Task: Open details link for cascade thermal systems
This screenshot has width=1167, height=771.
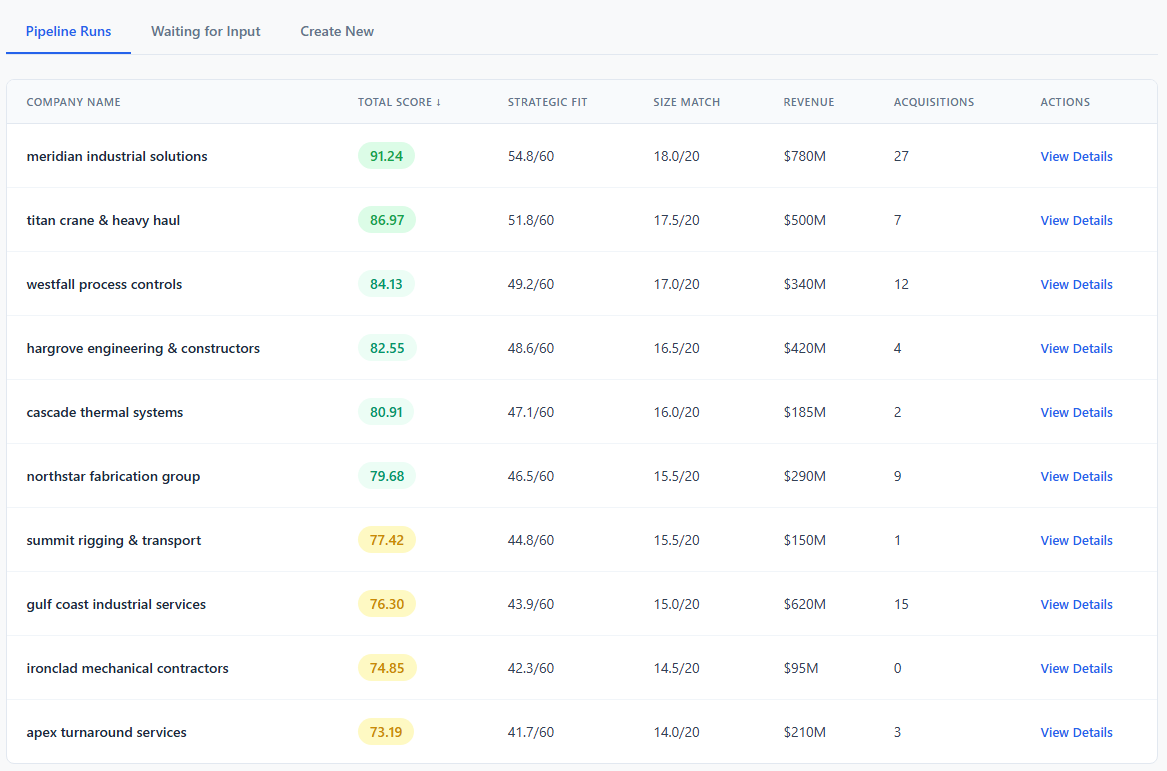Action: pos(1076,412)
